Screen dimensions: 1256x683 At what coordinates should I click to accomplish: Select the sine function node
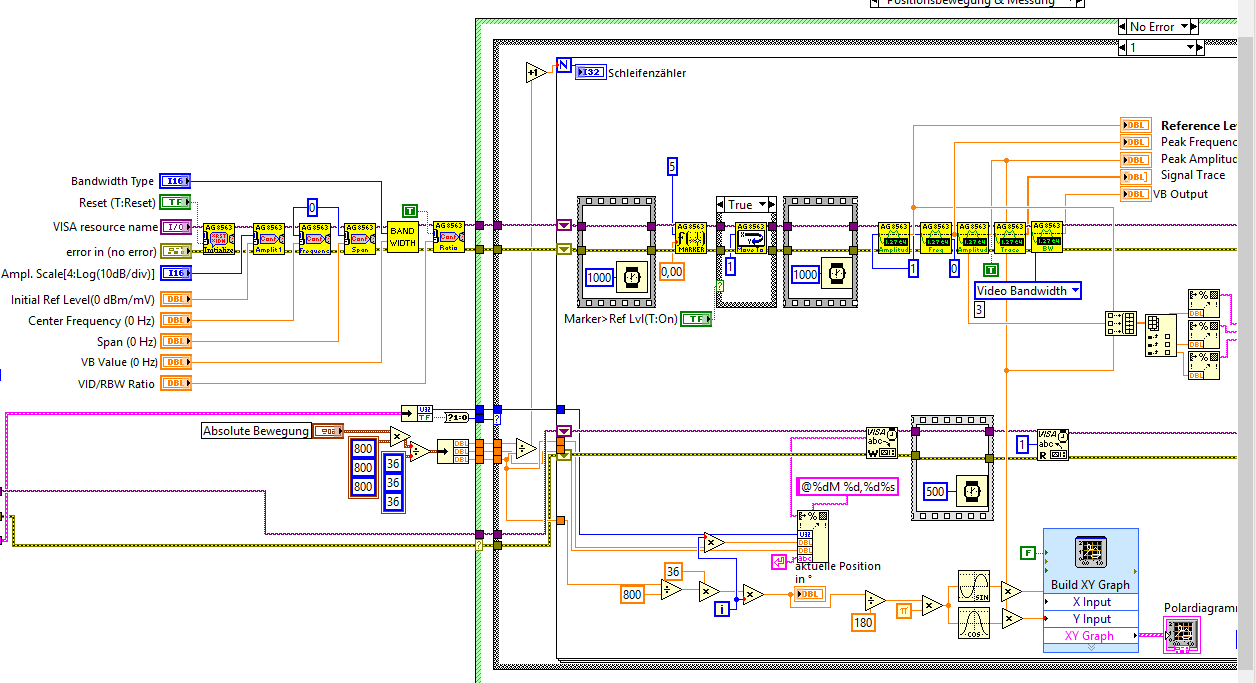click(973, 585)
